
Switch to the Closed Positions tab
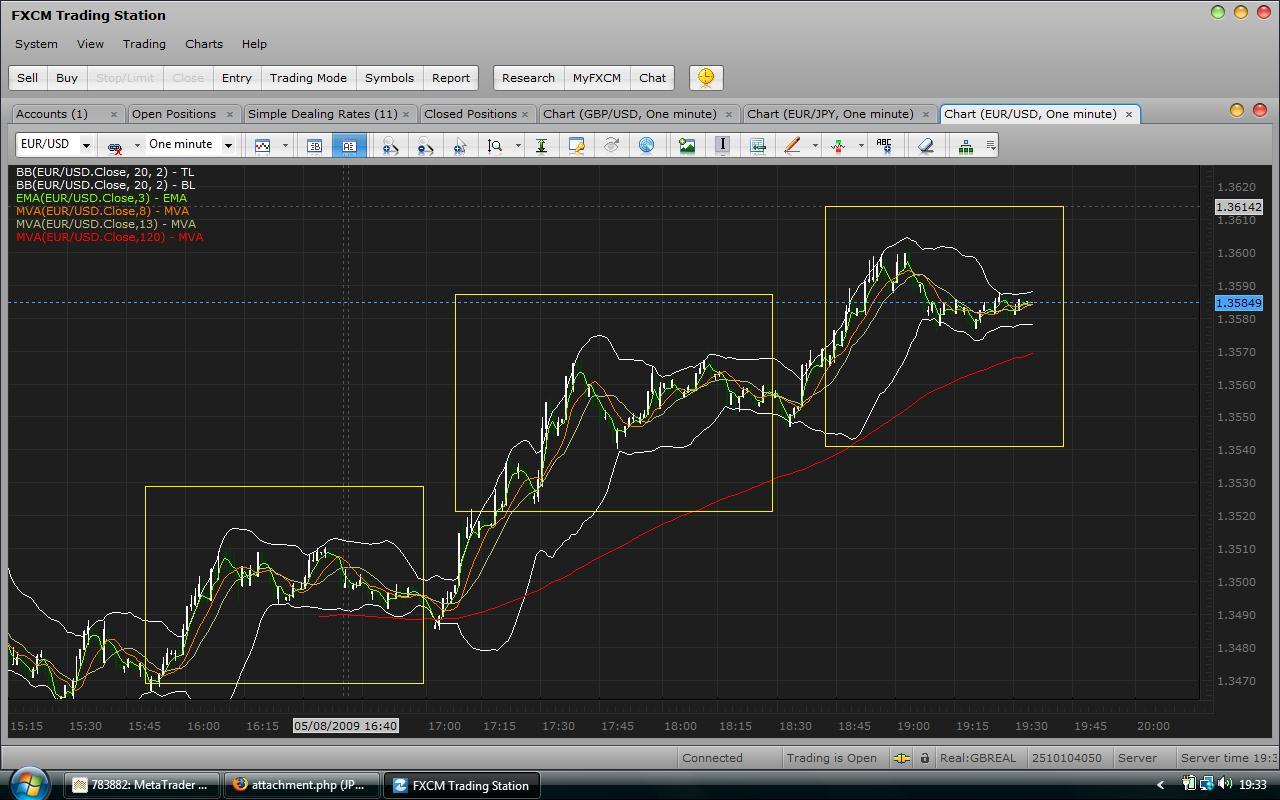tap(477, 114)
